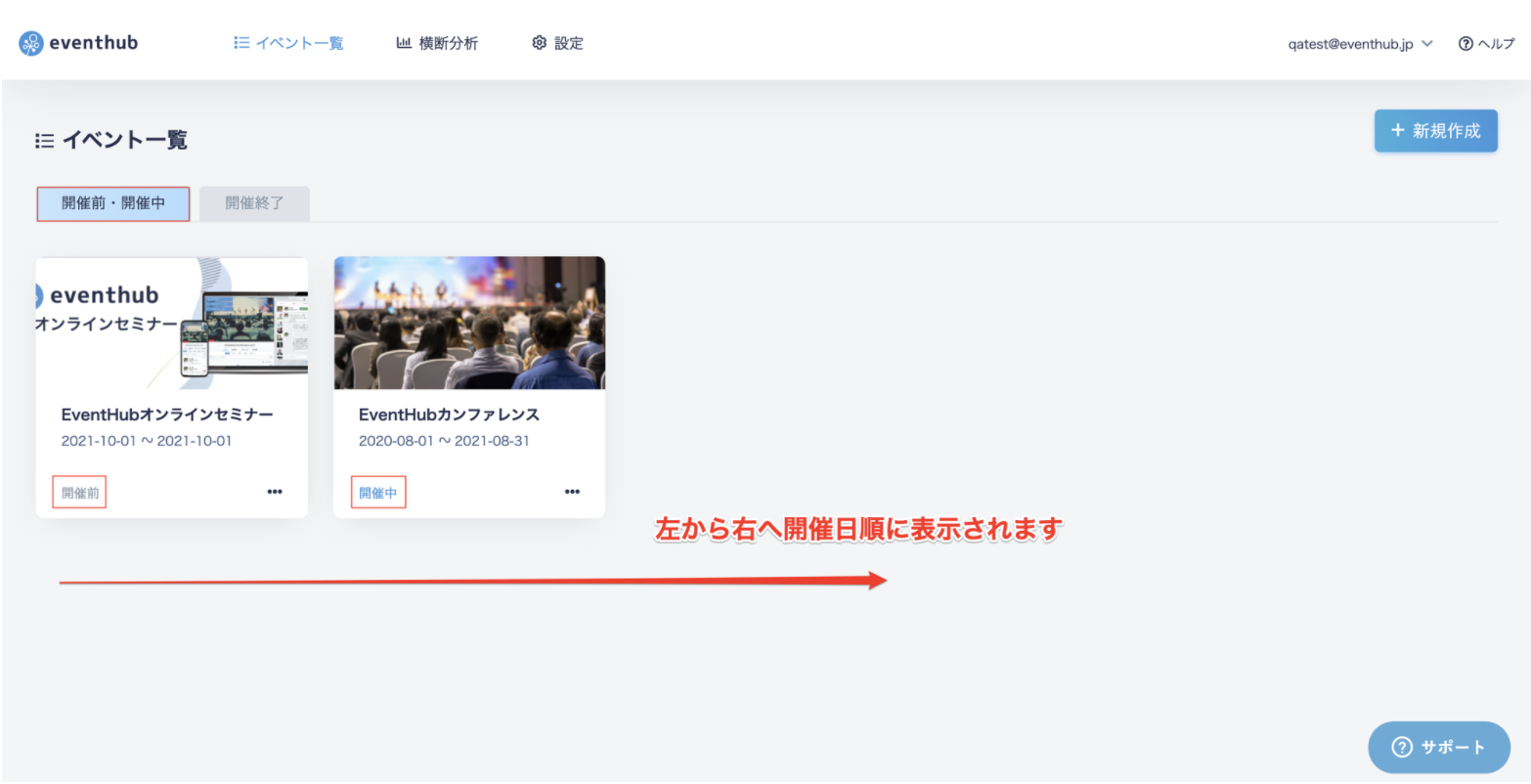Click the EventHubカンファレンス event title
This screenshot has height=784, width=1531.
[x=449, y=414]
